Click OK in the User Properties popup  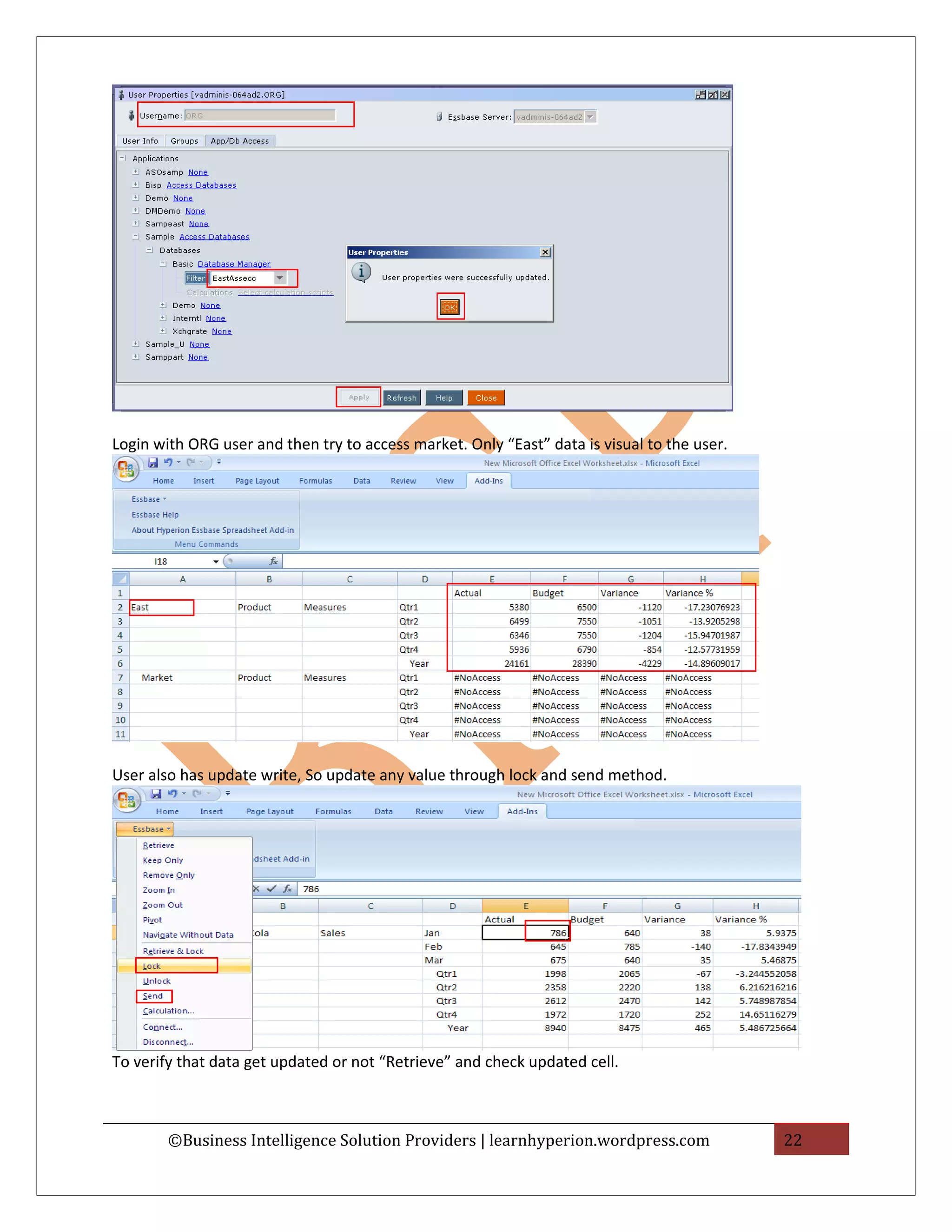click(x=450, y=307)
